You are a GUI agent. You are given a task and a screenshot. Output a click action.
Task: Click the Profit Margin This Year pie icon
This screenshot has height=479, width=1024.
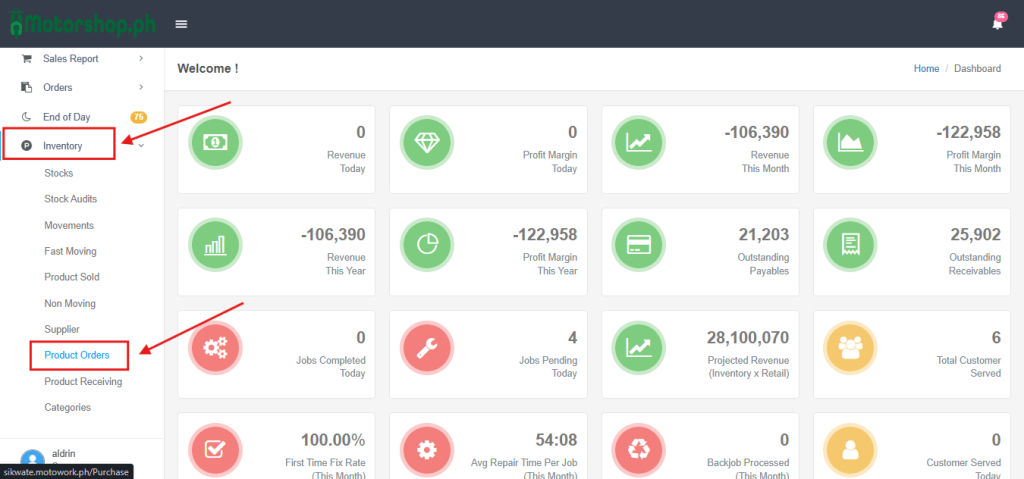[x=426, y=245]
